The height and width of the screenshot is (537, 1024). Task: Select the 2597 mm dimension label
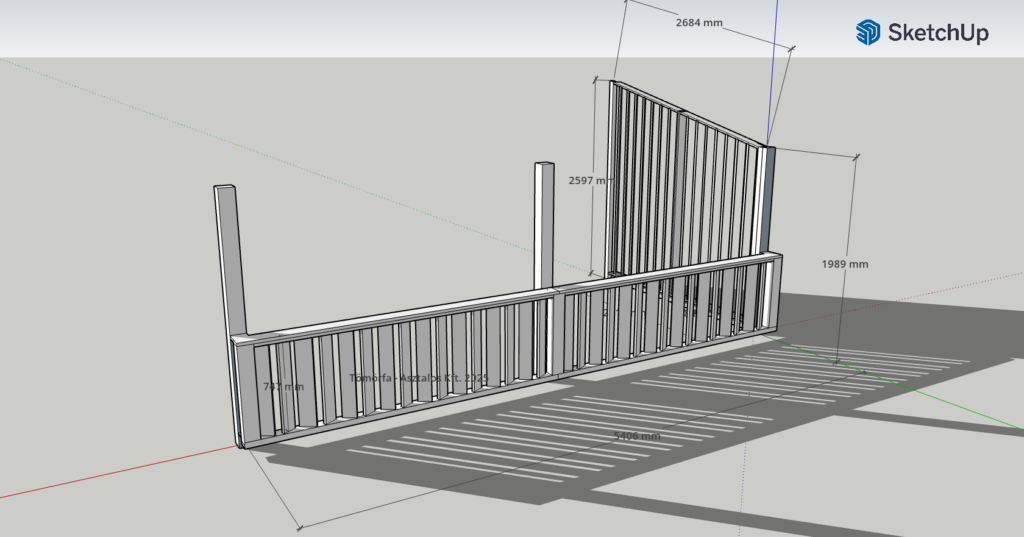[588, 181]
